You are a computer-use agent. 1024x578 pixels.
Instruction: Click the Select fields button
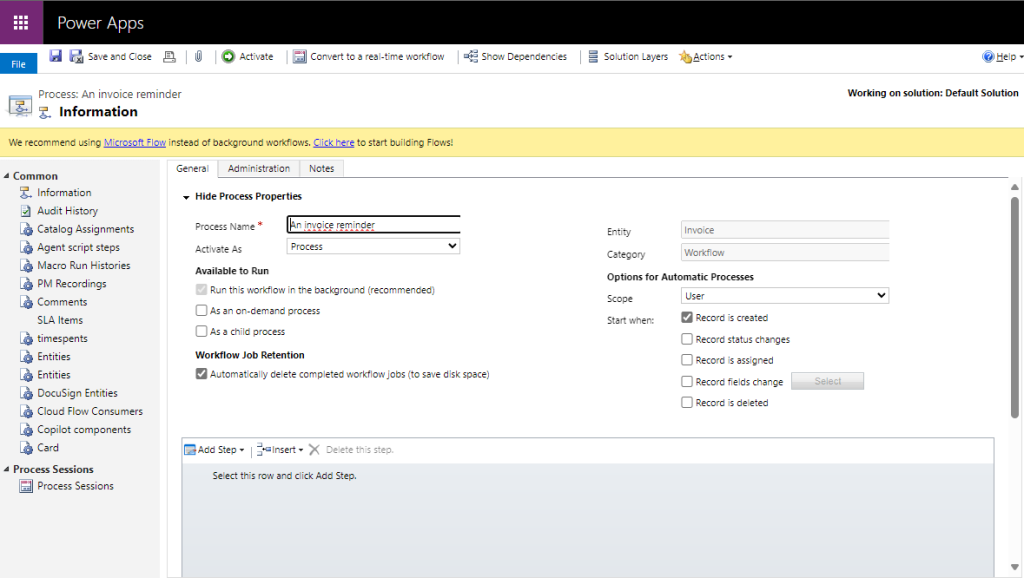pos(827,381)
